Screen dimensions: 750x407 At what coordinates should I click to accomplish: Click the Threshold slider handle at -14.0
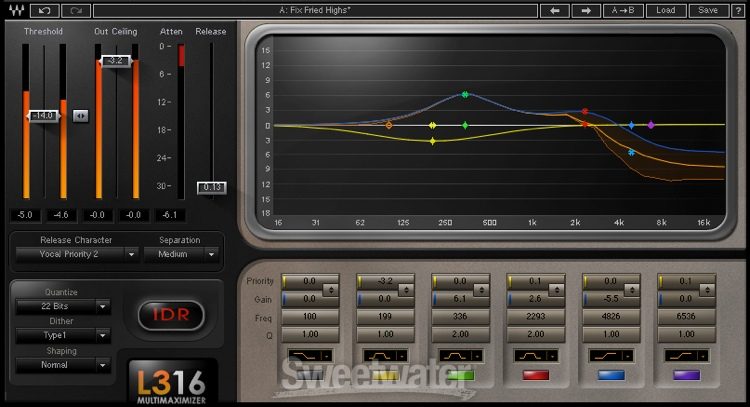coord(43,116)
